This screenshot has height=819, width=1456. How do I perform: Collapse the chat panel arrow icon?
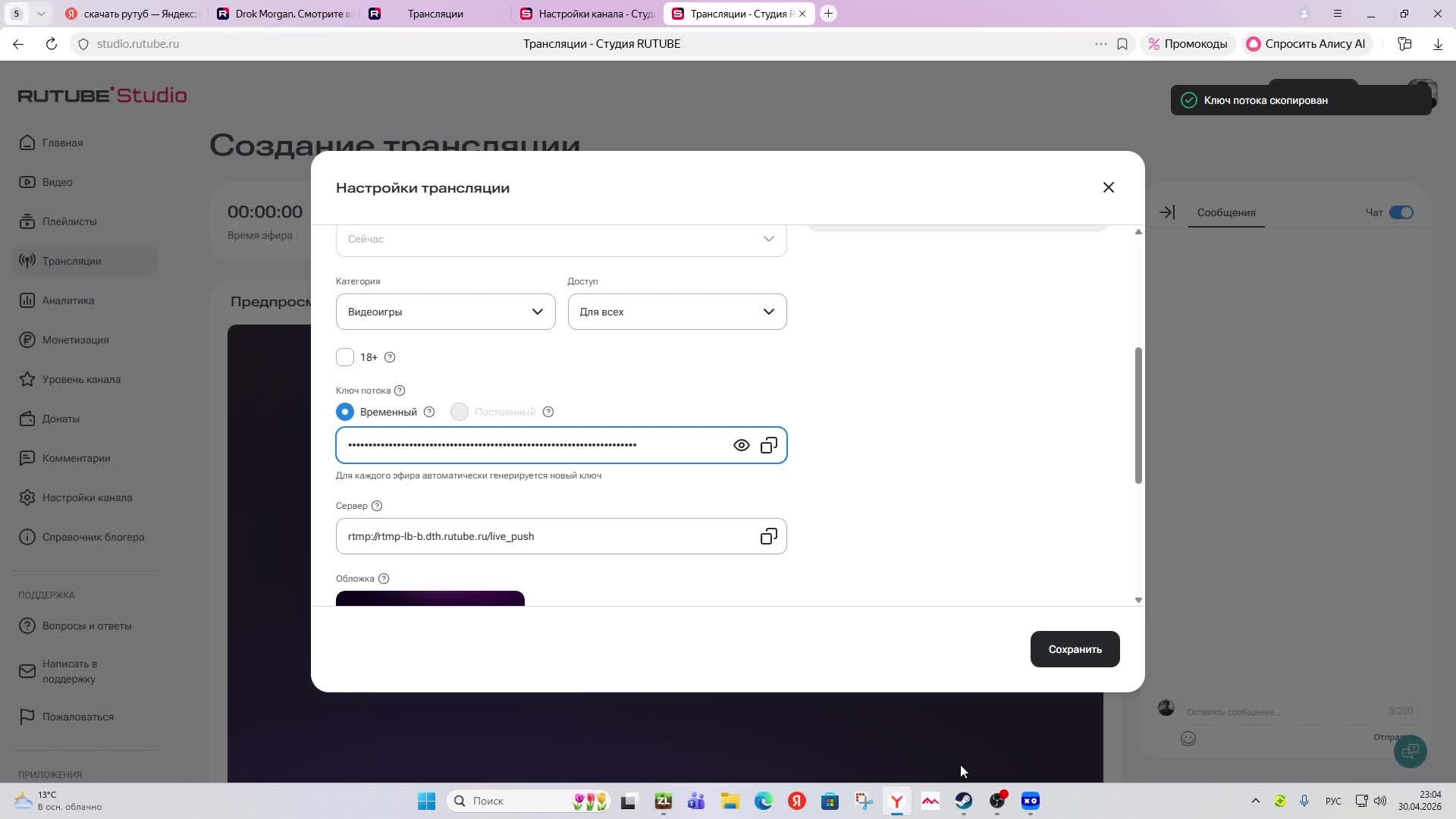1167,212
